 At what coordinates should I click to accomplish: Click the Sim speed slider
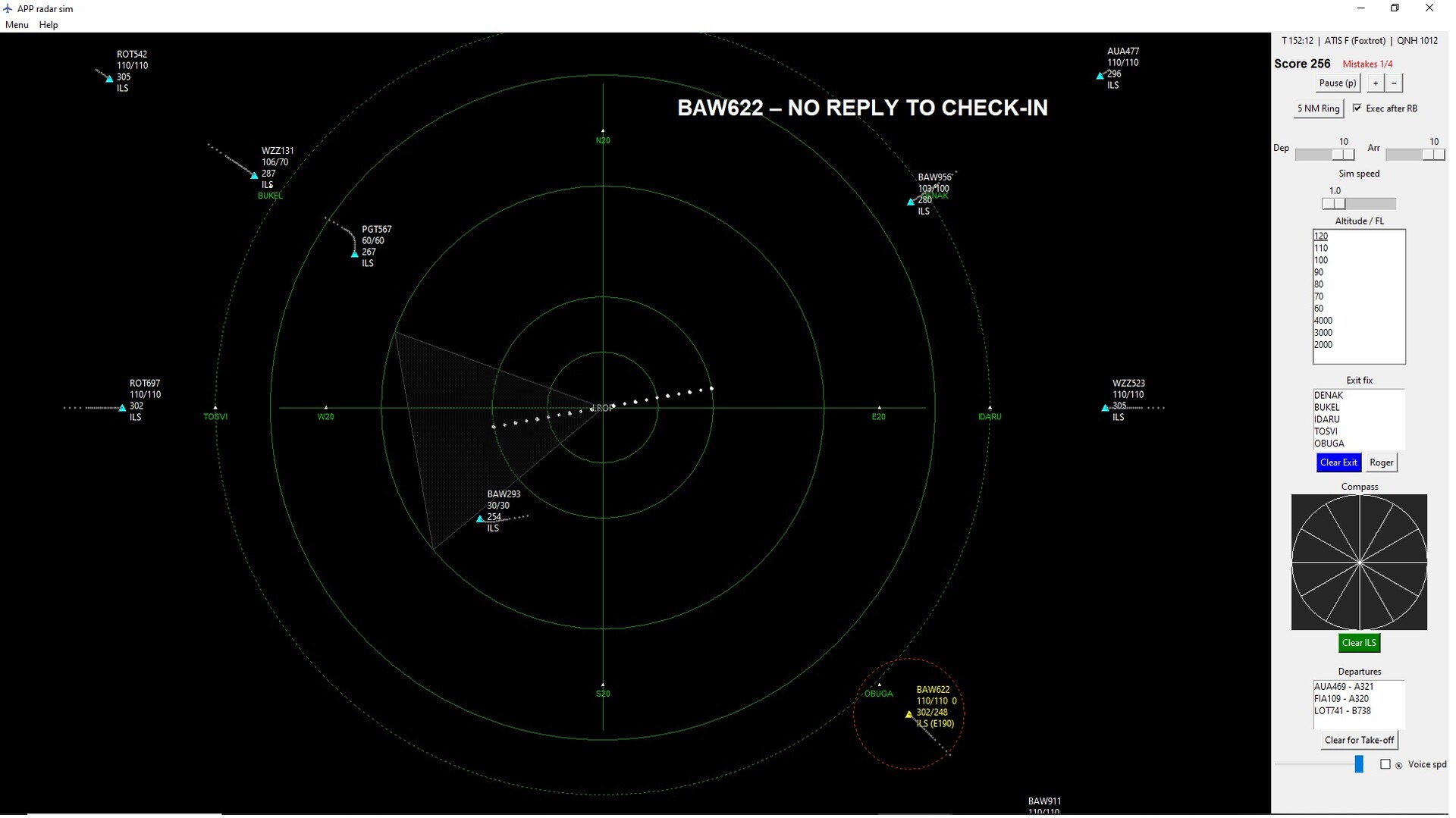point(1358,204)
